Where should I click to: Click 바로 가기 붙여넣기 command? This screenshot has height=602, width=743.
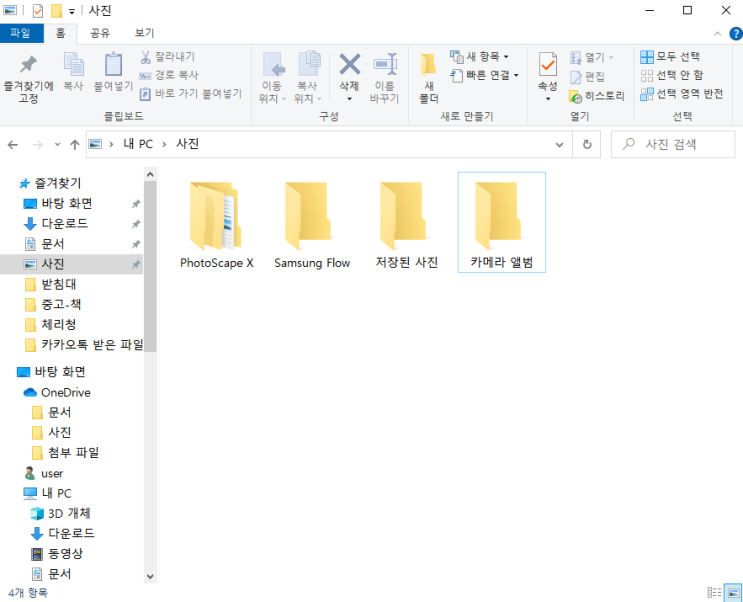point(191,94)
